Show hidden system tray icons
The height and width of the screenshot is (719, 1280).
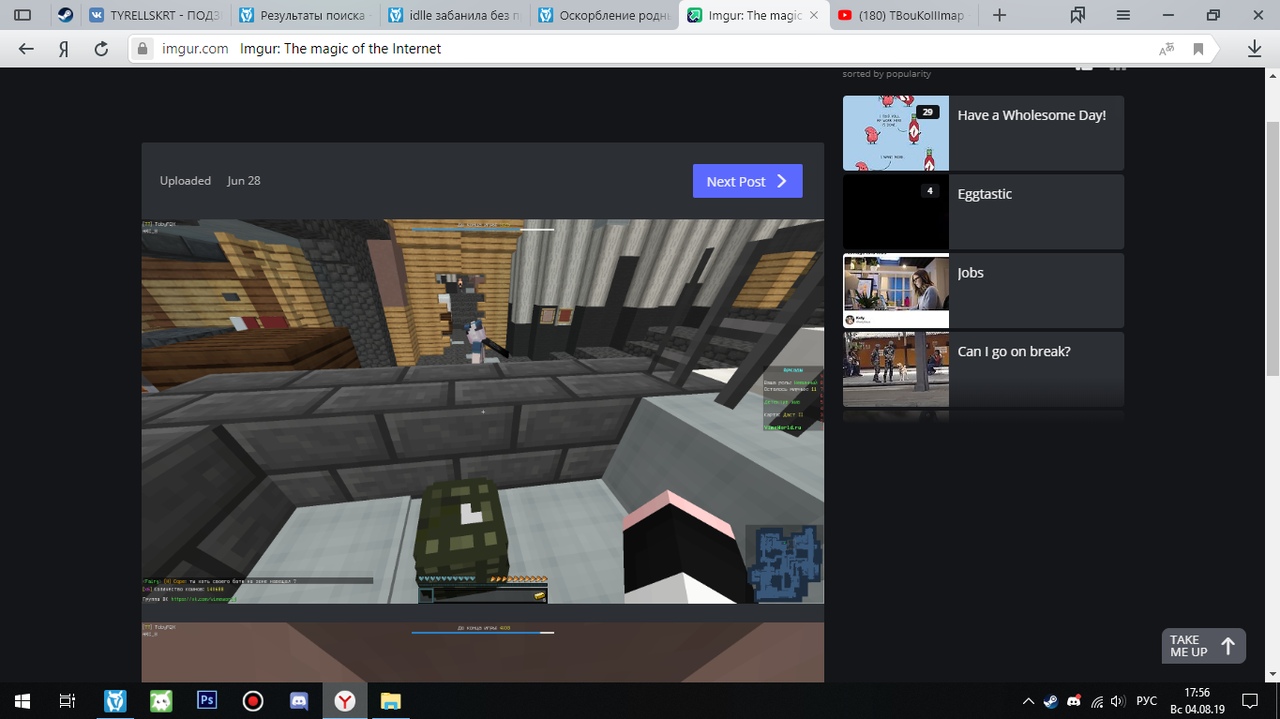tap(1028, 701)
